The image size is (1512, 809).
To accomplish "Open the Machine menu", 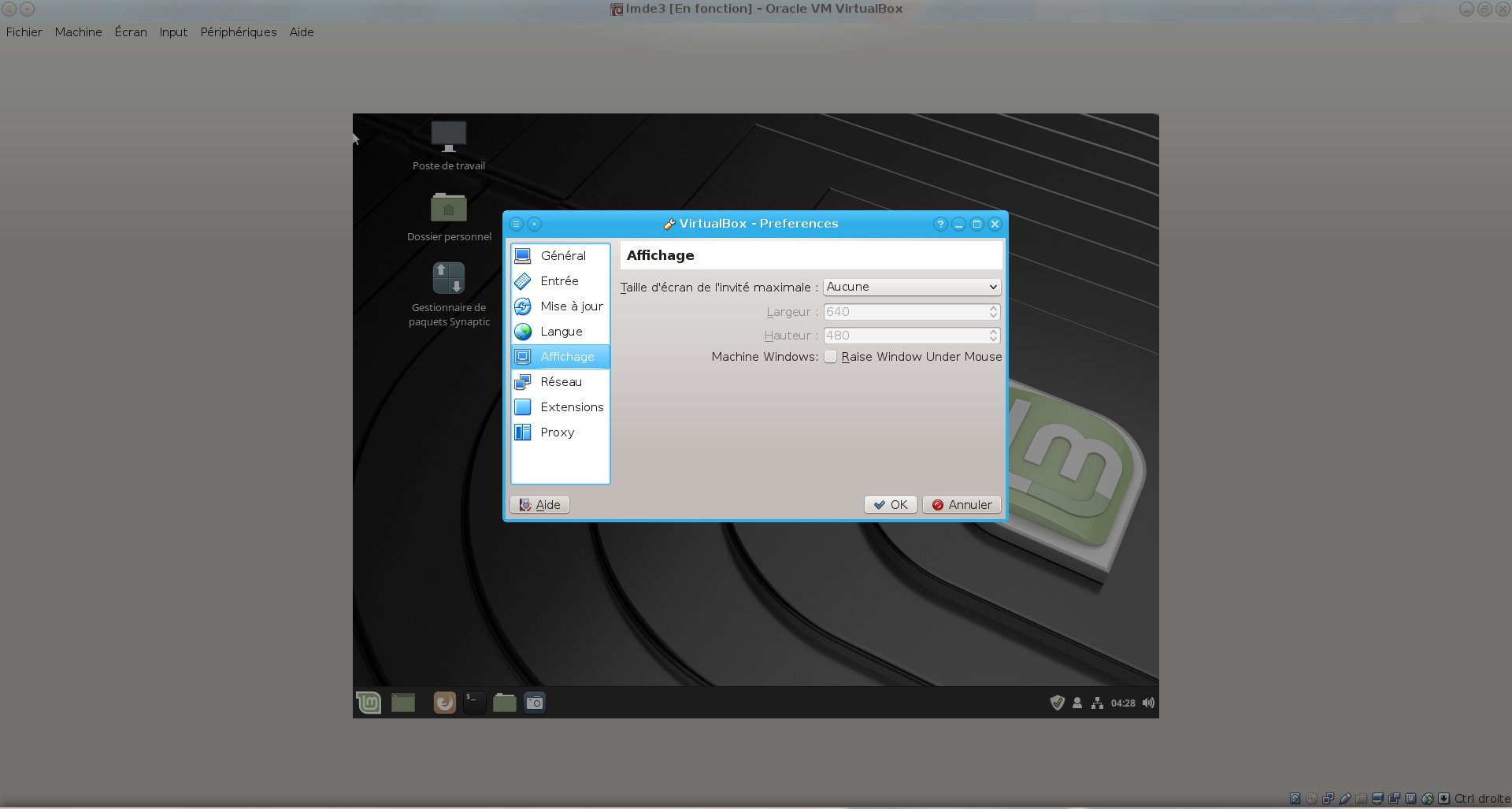I will [78, 32].
